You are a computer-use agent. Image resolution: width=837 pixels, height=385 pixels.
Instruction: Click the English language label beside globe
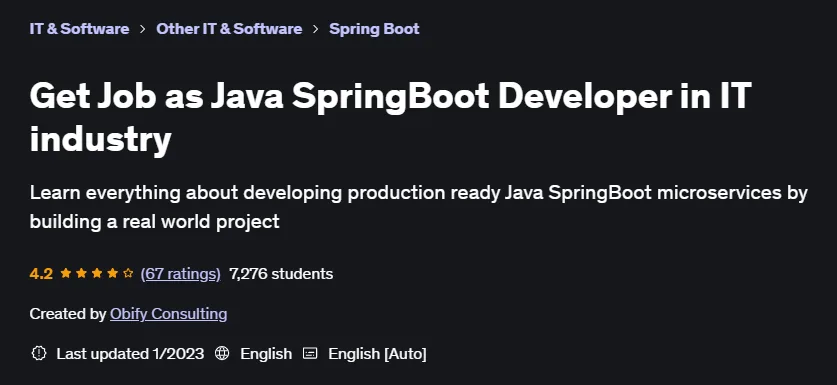[x=266, y=353]
